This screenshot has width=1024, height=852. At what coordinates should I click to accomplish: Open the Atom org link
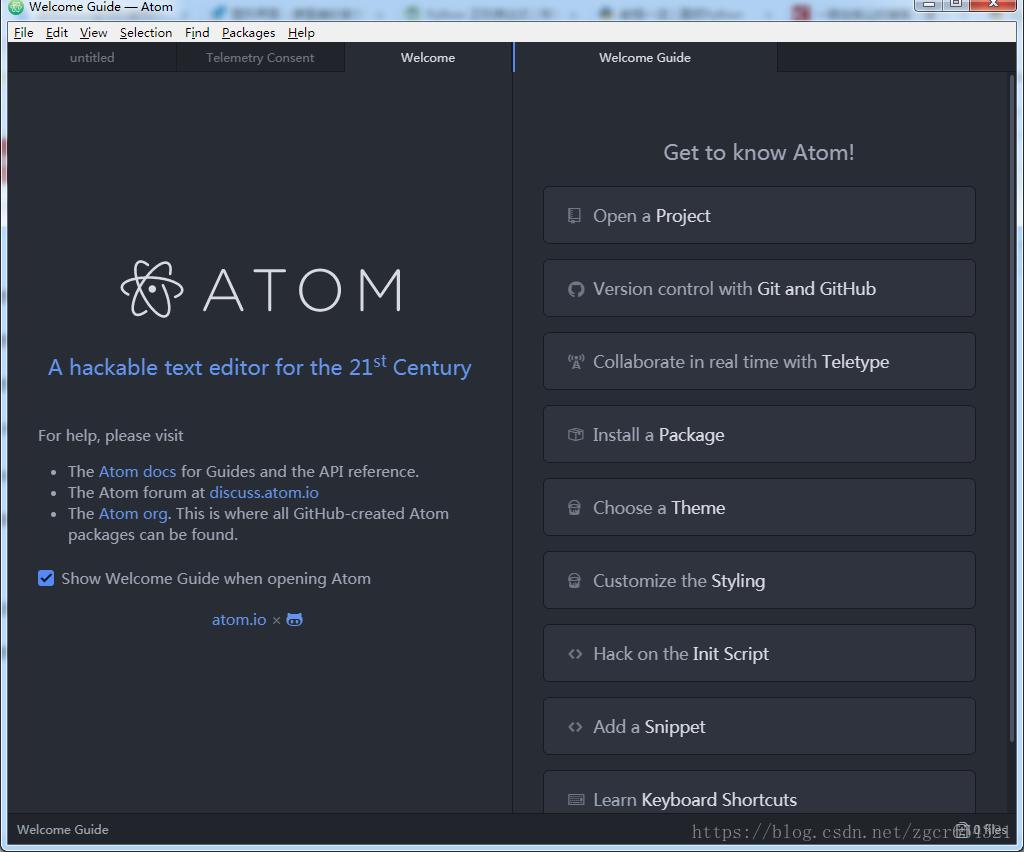pyautogui.click(x=133, y=513)
